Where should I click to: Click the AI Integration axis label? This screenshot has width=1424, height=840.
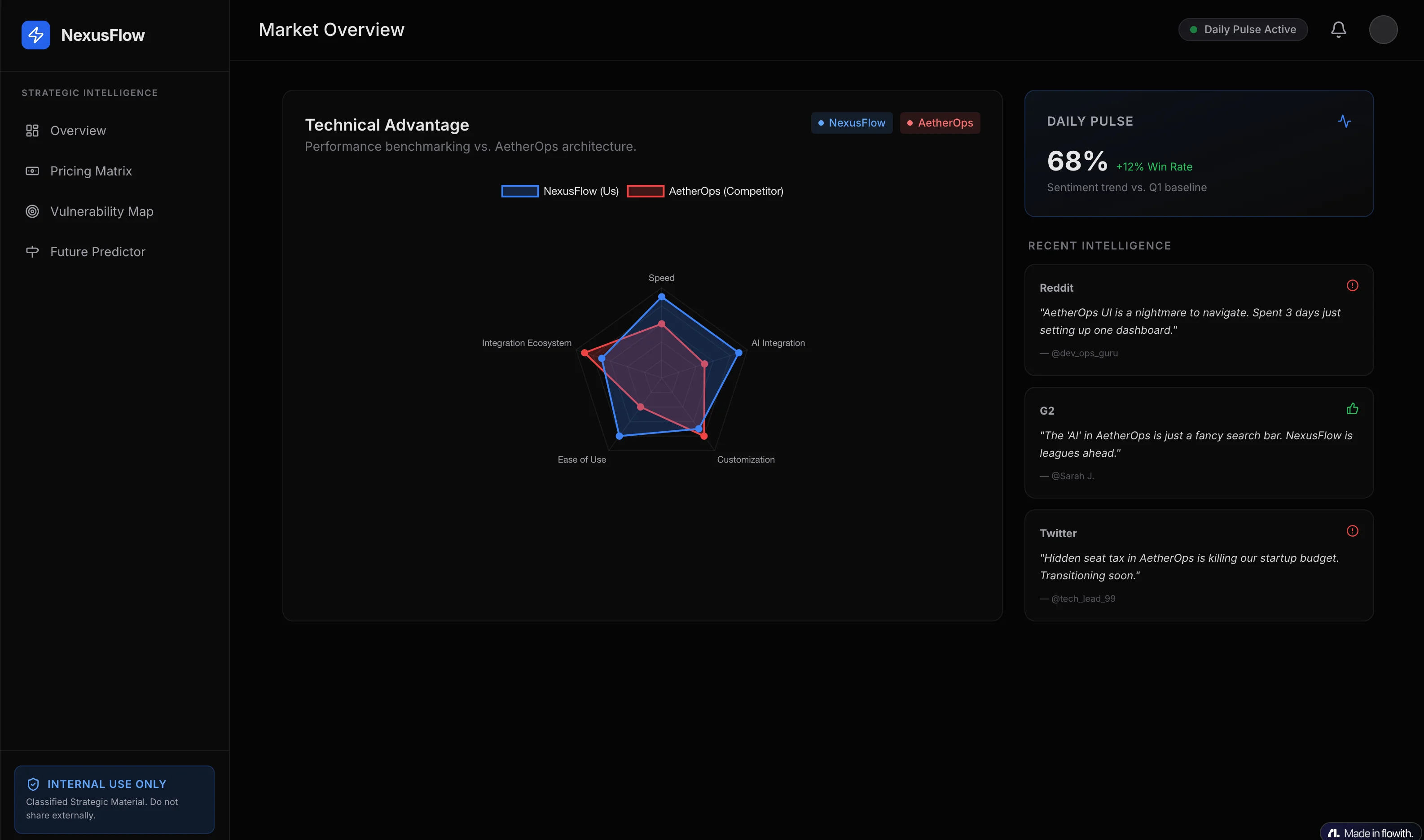pos(778,343)
